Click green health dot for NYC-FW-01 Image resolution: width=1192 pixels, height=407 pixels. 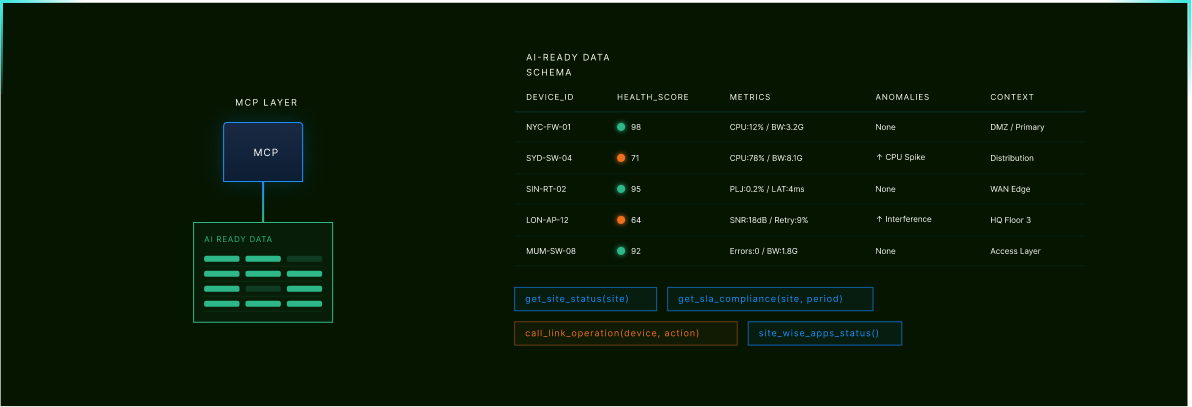[621, 127]
